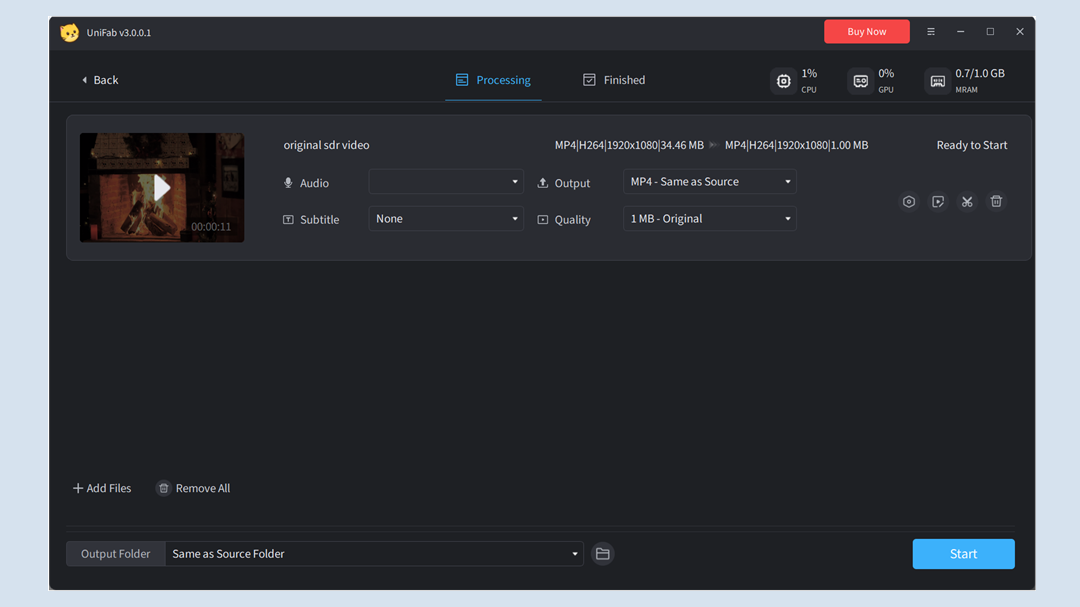Switch to the Processing tab
The height and width of the screenshot is (607, 1080).
point(493,80)
